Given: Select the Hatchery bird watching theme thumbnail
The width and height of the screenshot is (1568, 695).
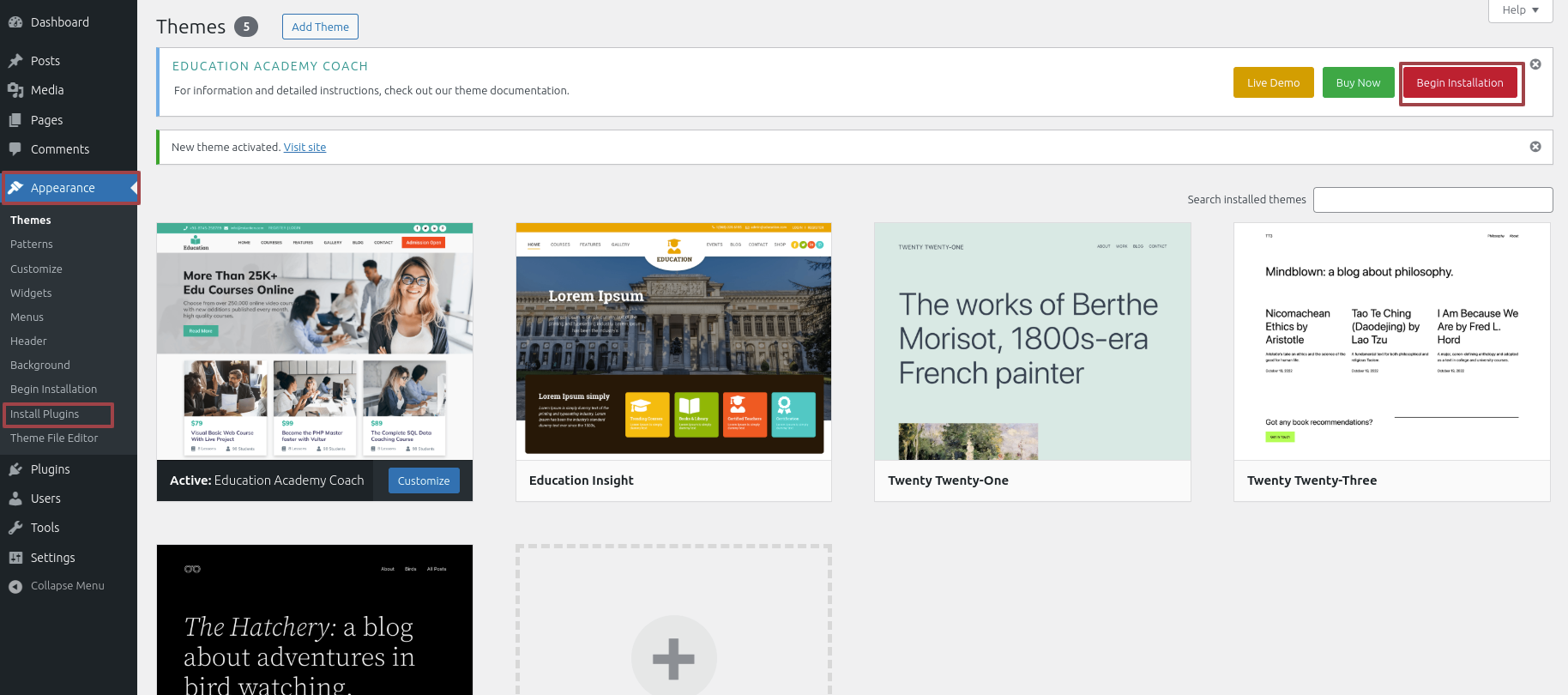Looking at the screenshot, I should (315, 619).
